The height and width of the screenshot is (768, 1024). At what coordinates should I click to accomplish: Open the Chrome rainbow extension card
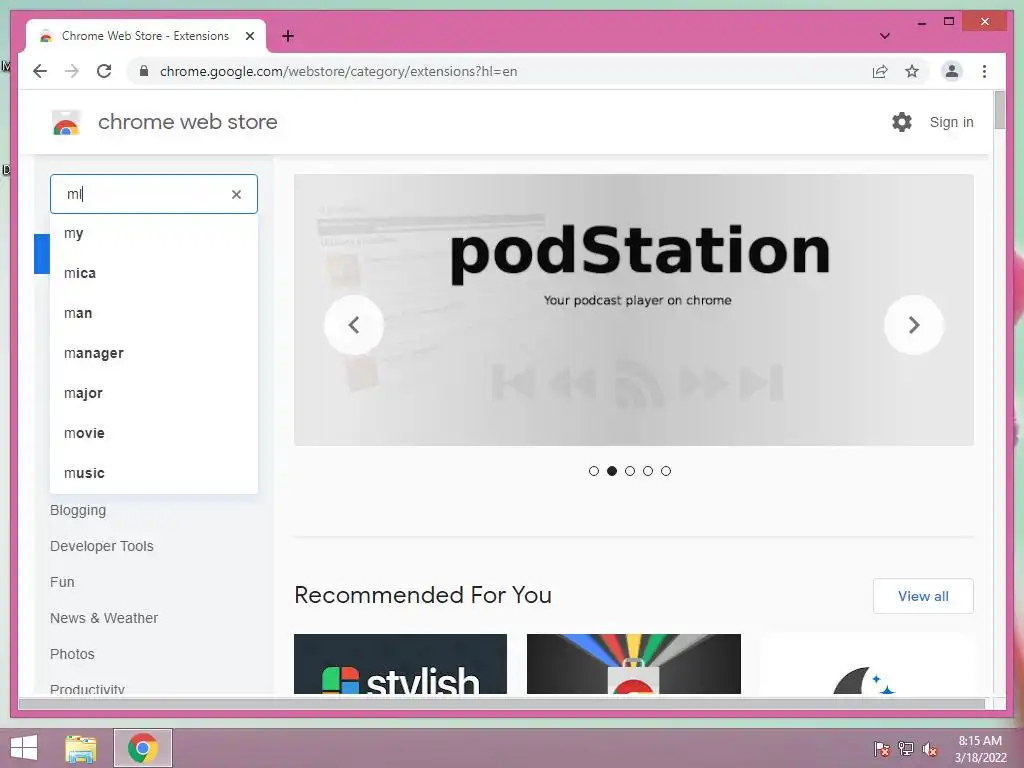pyautogui.click(x=633, y=664)
